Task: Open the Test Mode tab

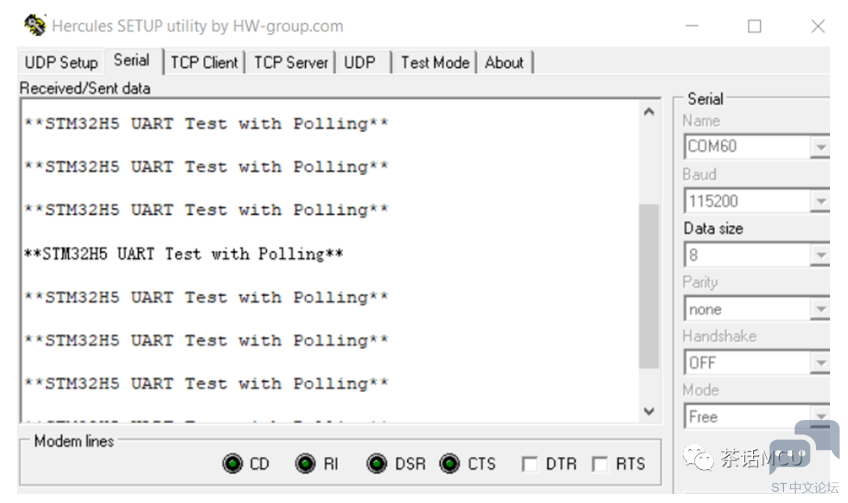Action: [435, 63]
